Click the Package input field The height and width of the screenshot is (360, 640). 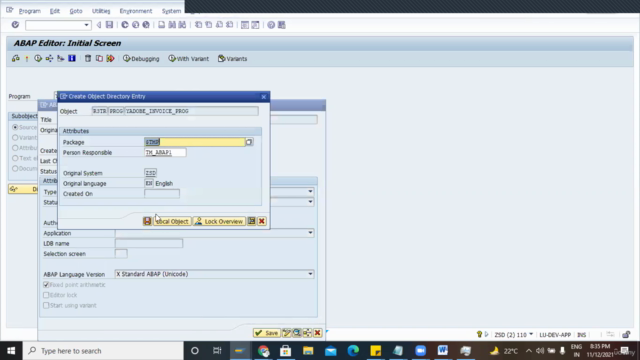[194, 142]
